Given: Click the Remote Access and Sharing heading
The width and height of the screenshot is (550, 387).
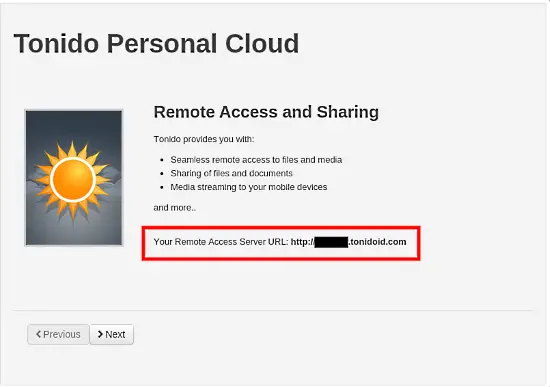Looking at the screenshot, I should click(266, 112).
